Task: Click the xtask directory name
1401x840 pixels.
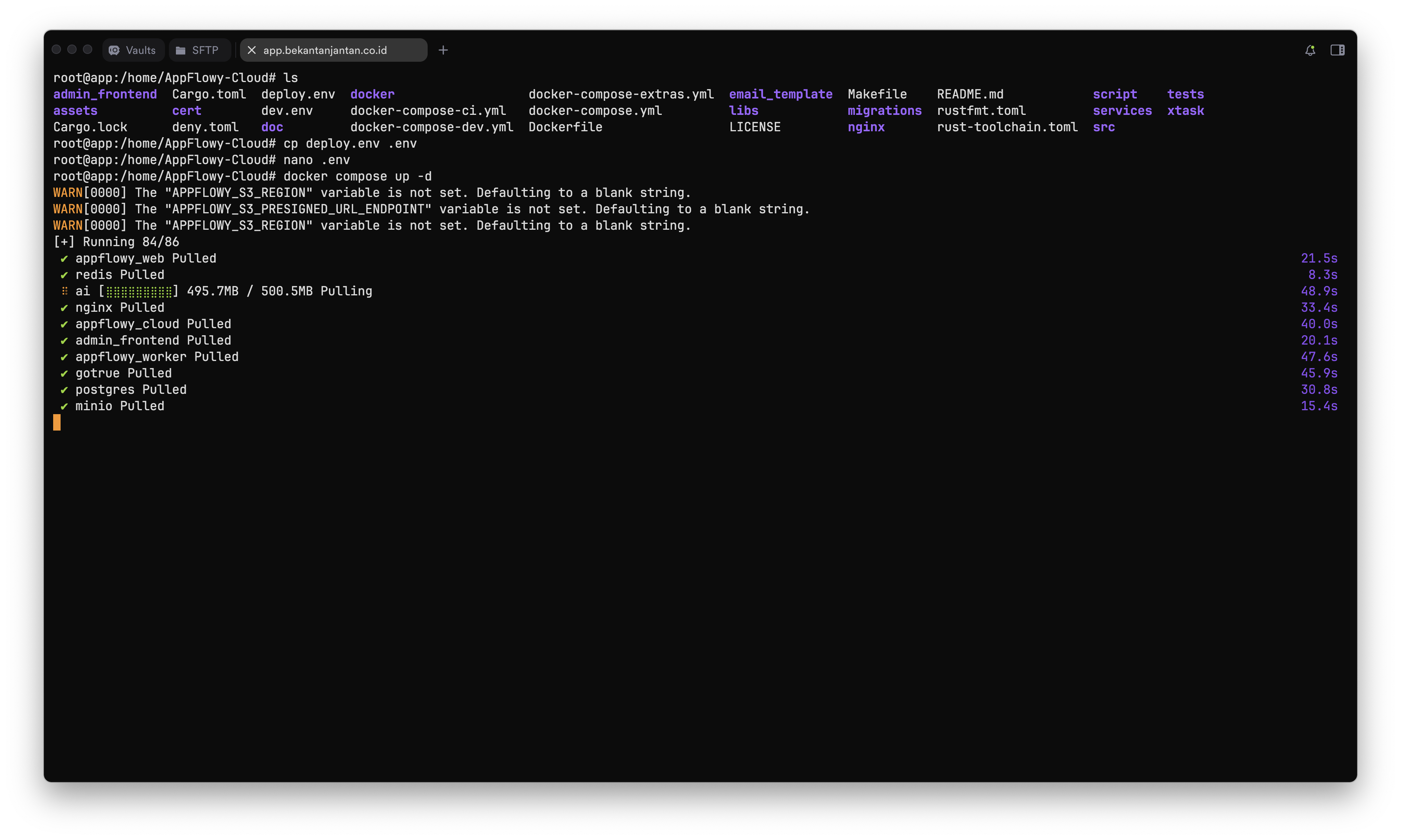Action: pos(1186,111)
